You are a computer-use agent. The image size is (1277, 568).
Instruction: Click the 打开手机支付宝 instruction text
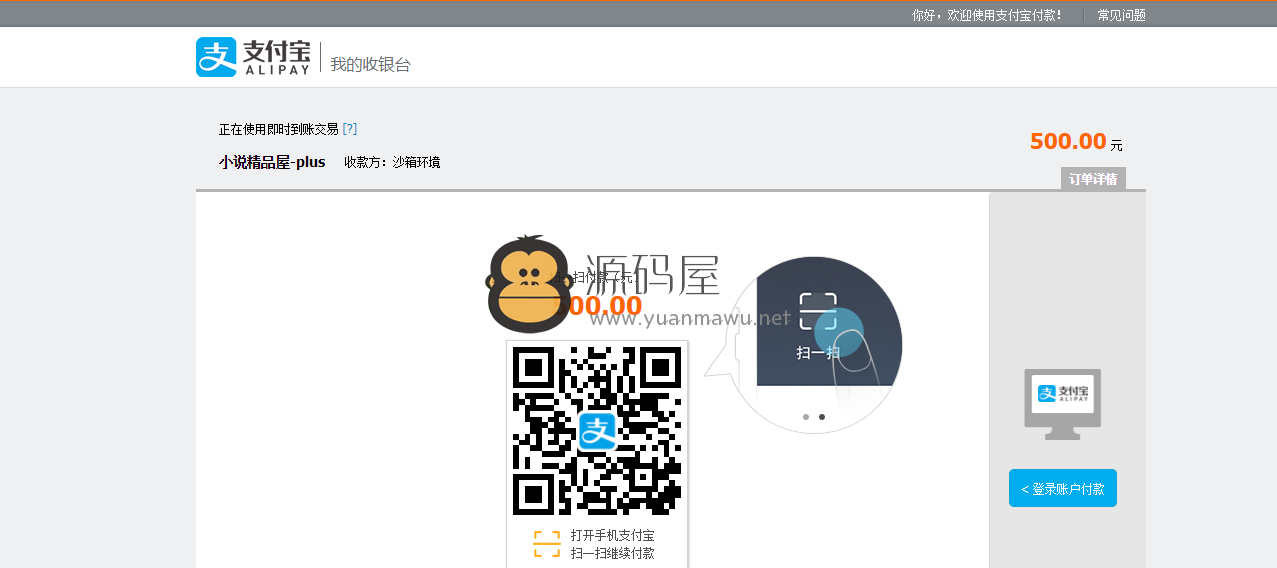coord(613,535)
